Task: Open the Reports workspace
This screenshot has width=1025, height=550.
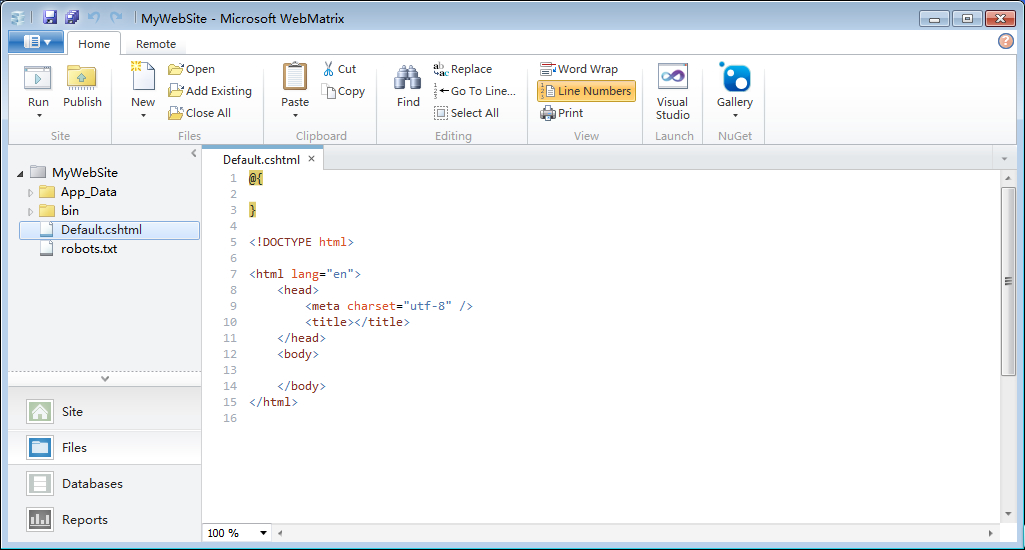Action: [105, 519]
